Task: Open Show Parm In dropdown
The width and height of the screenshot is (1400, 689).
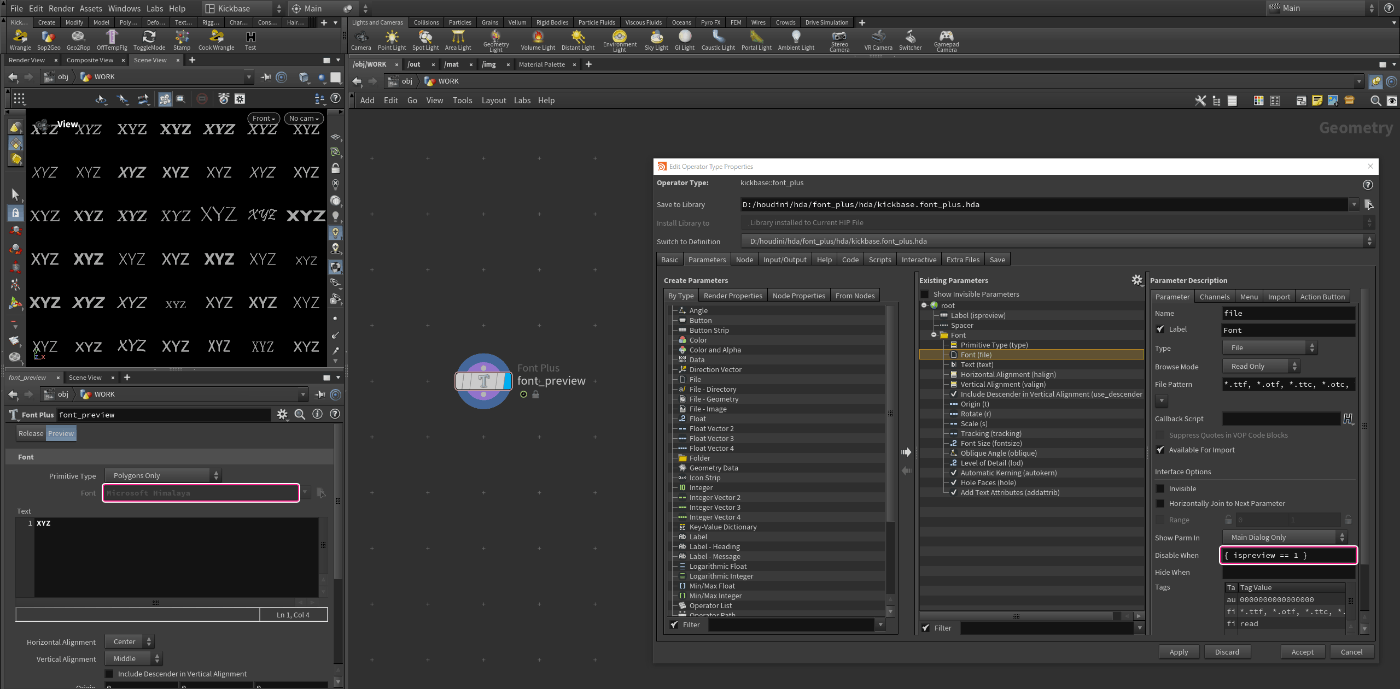Action: tap(1285, 537)
